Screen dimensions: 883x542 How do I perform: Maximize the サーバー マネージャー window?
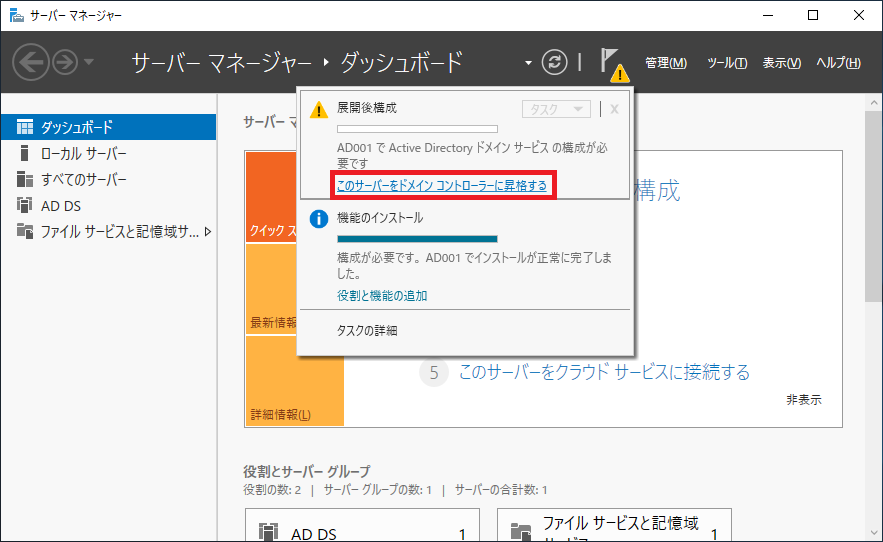point(813,15)
